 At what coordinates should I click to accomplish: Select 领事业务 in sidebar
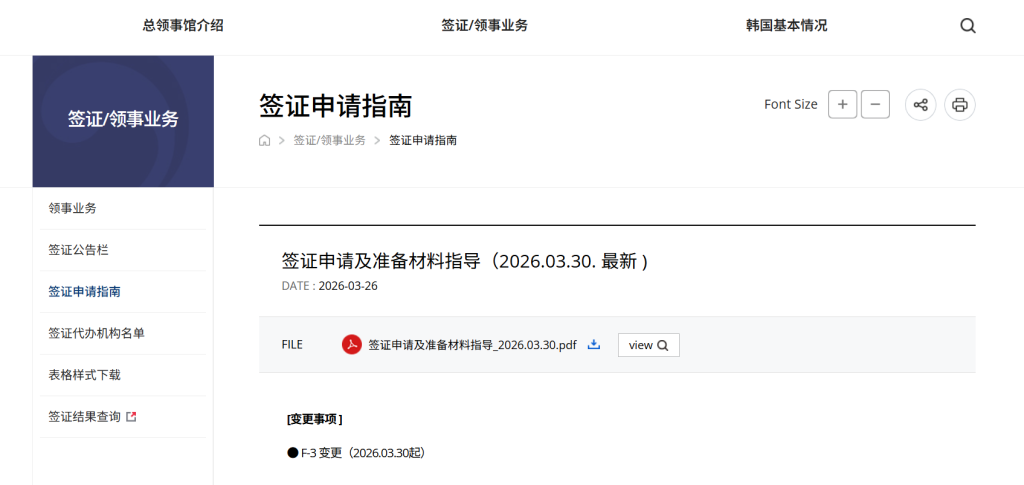click(73, 208)
